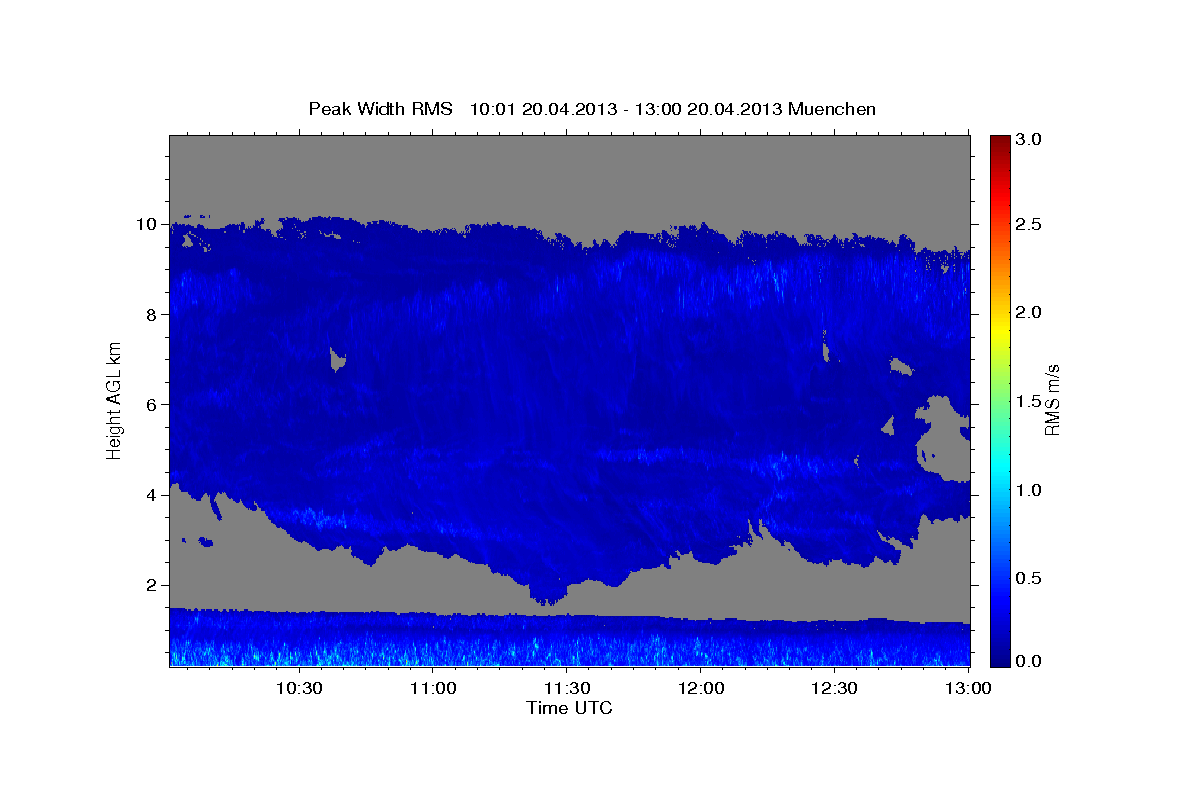Click the 12:00 time tick label

click(x=701, y=688)
